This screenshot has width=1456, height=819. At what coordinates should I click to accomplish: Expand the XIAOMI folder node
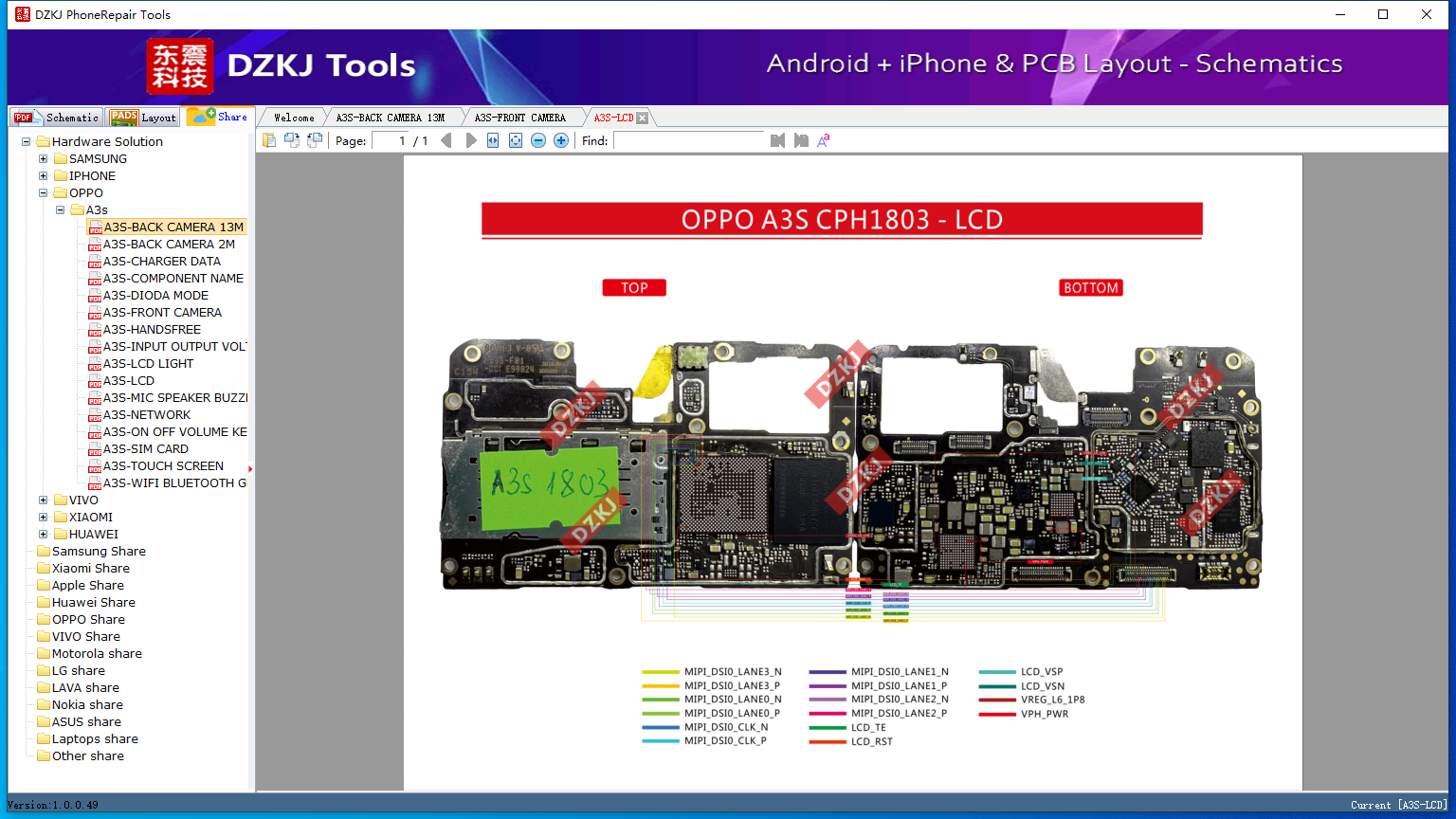point(43,518)
